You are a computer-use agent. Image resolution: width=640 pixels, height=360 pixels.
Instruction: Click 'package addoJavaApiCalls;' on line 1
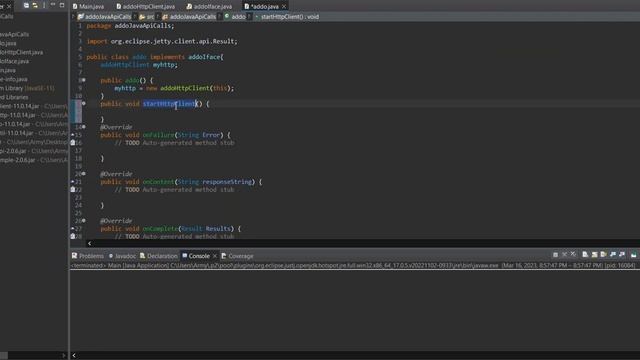(130, 26)
